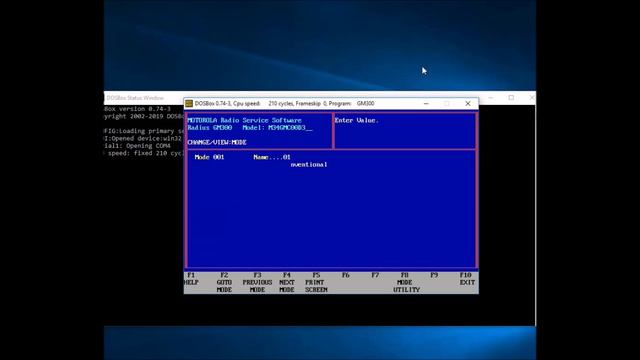The width and height of the screenshot is (640, 360).
Task: Click the Name....01 field
Action: [x=272, y=157]
